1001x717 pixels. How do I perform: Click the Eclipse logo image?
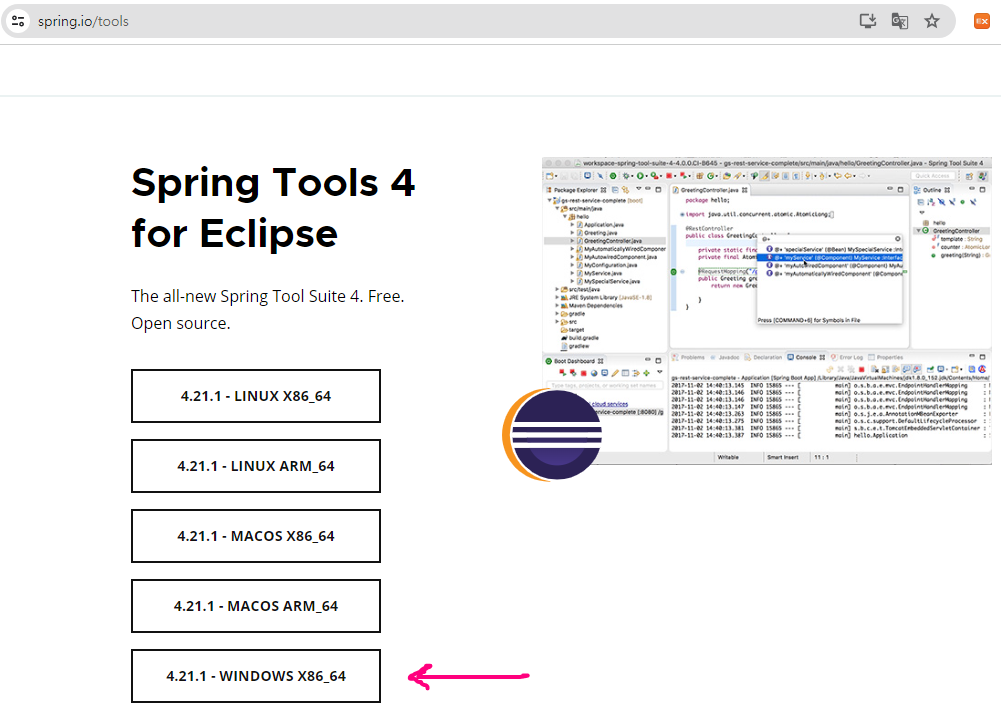coord(552,435)
